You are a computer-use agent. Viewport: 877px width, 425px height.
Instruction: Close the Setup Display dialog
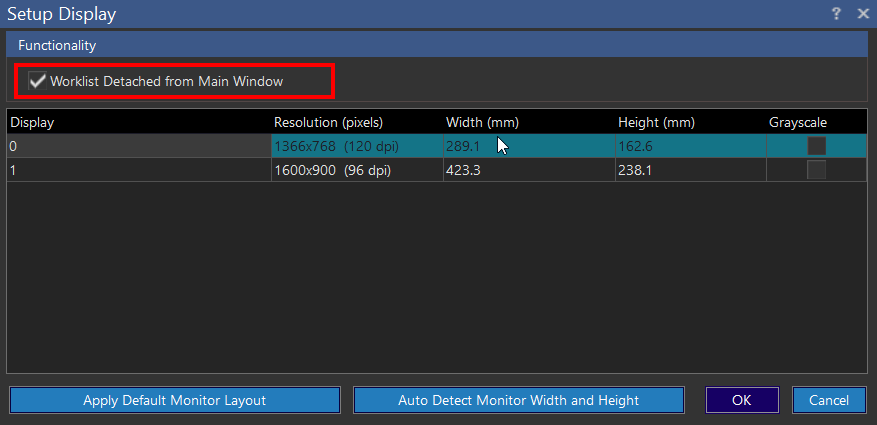point(862,14)
